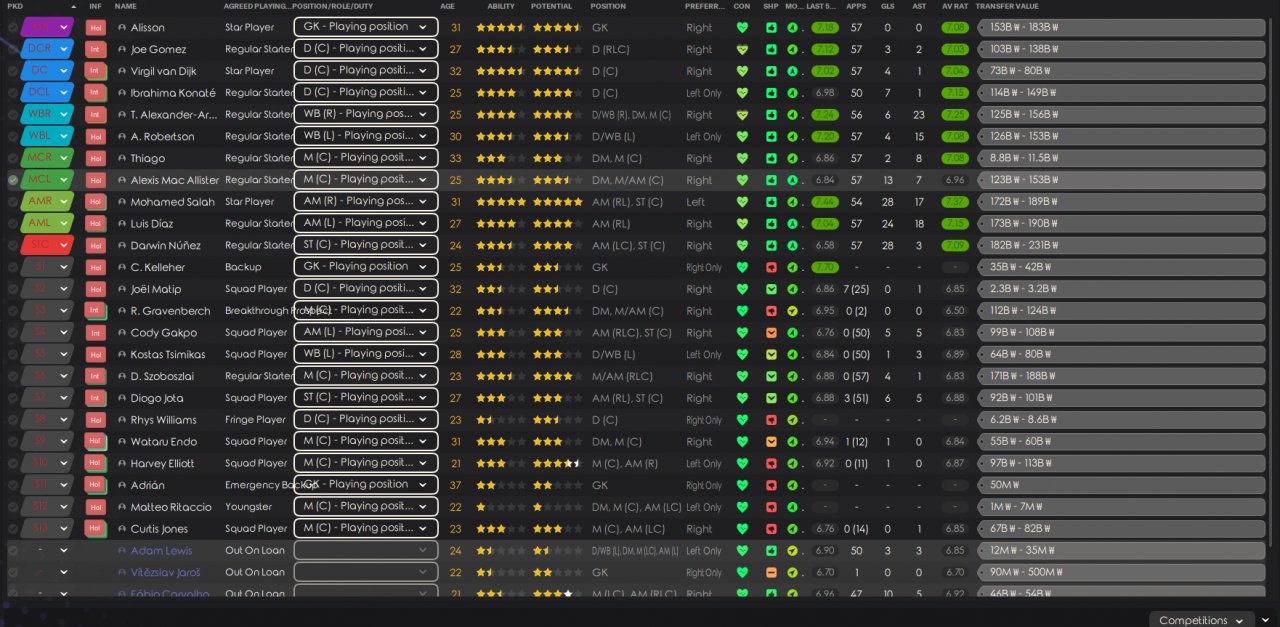Click C. Kelleher's red match sharpness icon

tap(771, 268)
